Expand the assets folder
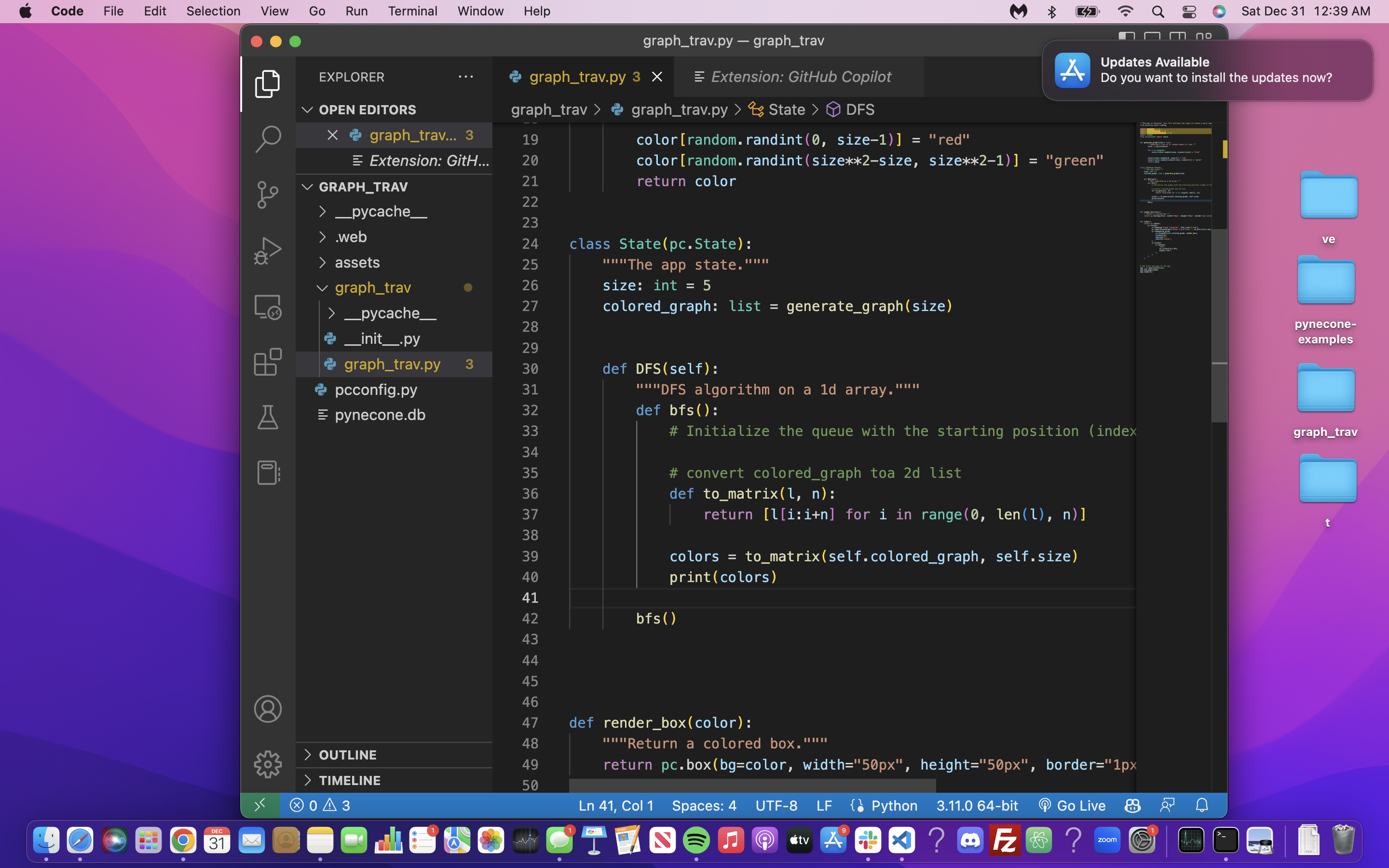Viewport: 1389px width, 868px height. coord(357,262)
